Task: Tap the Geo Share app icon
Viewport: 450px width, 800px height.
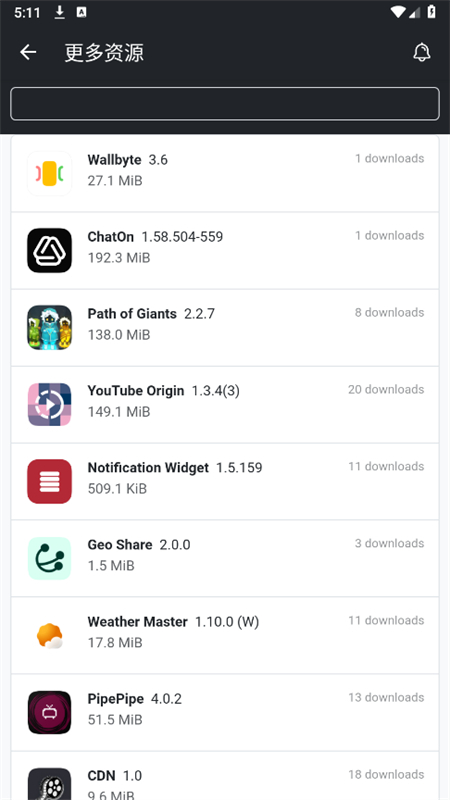Action: (x=49, y=559)
